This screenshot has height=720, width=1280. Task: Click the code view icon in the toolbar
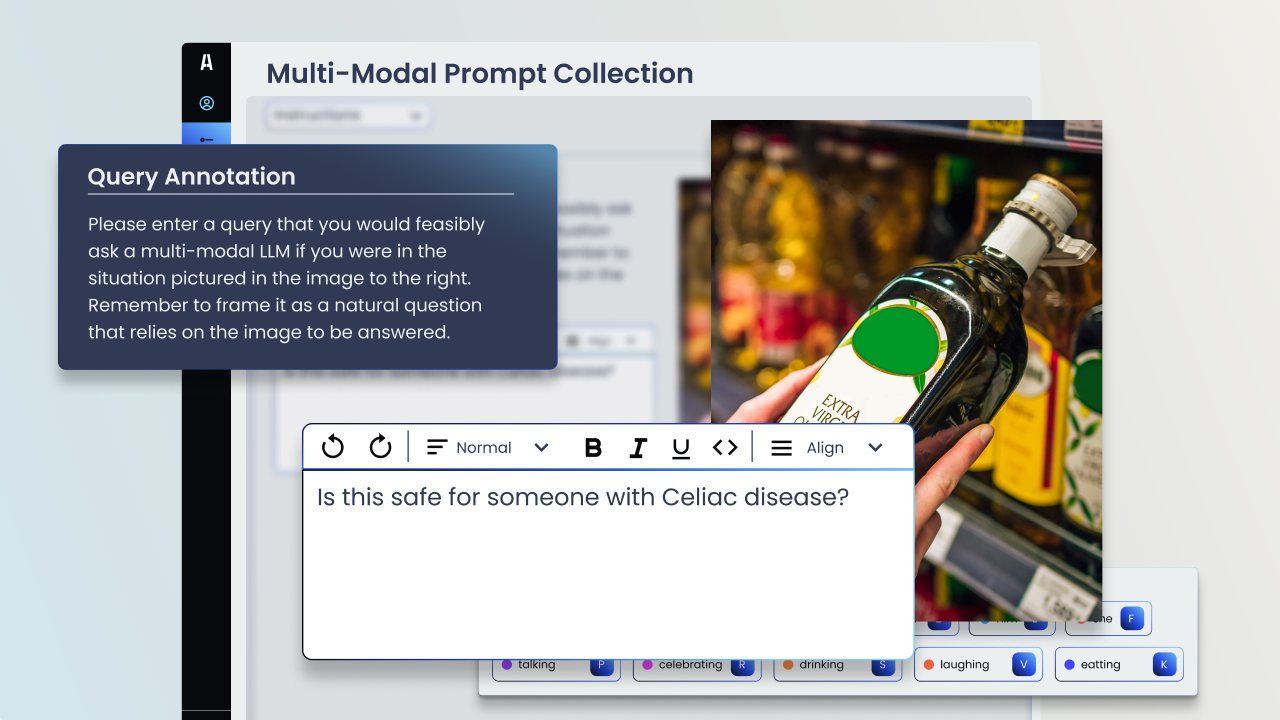pyautogui.click(x=725, y=447)
